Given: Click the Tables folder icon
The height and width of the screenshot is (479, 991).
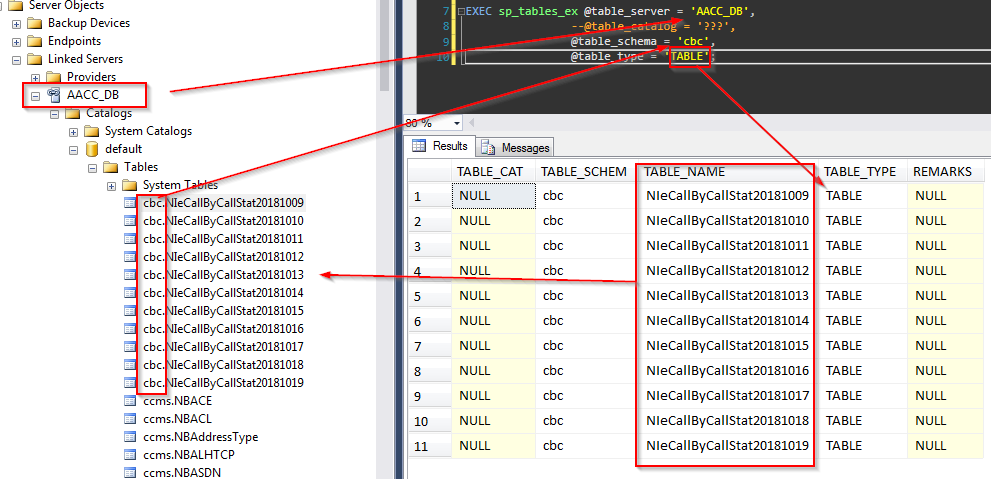Looking at the screenshot, I should [x=112, y=167].
